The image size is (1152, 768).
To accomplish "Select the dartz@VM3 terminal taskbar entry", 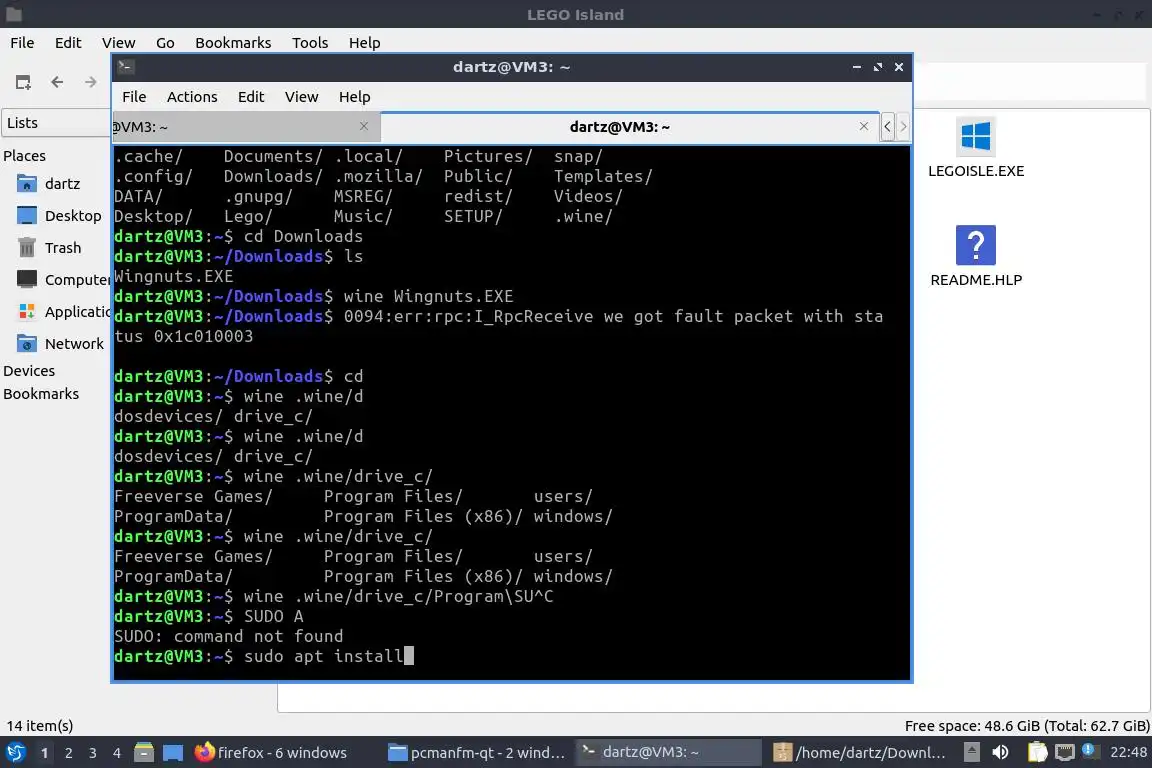I will coord(667,752).
